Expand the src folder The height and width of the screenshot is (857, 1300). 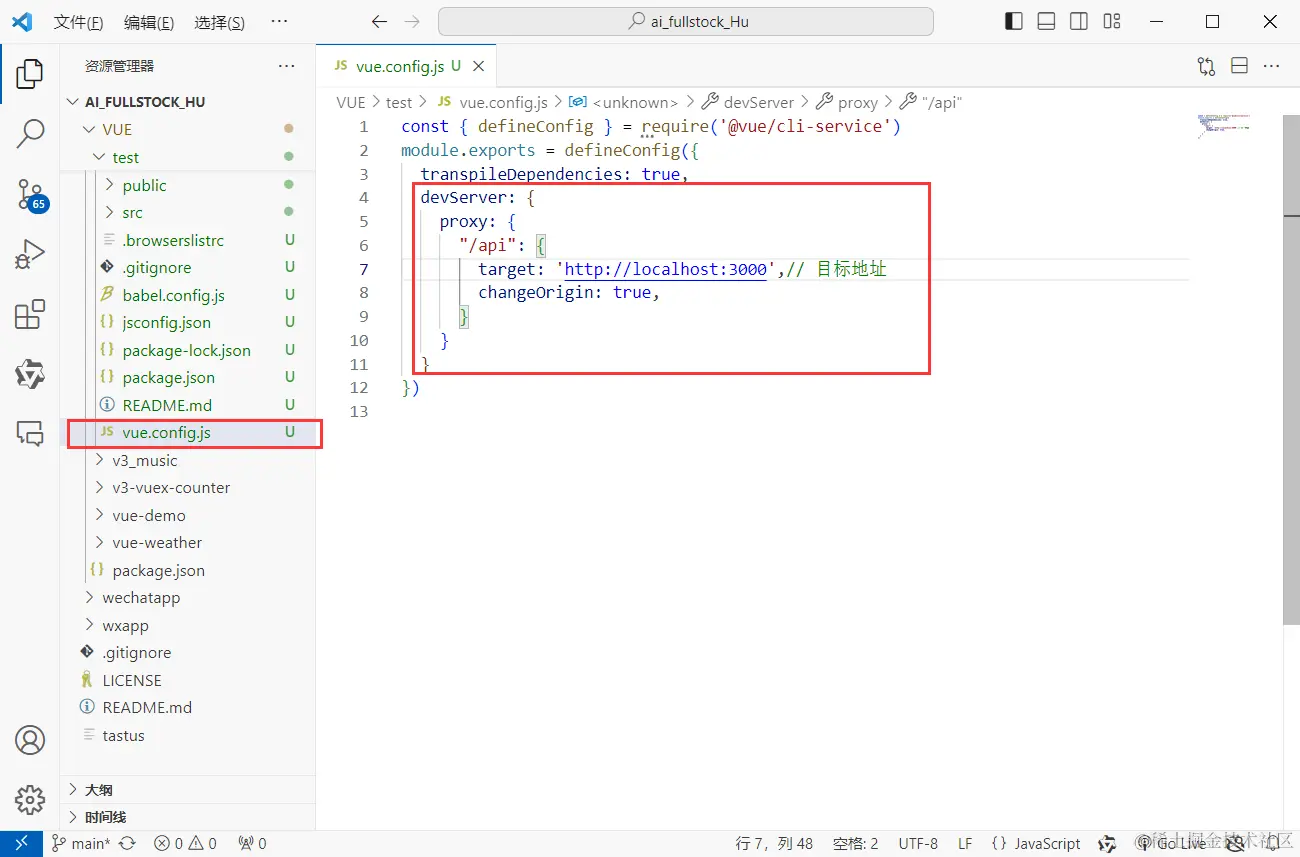tap(188, 212)
